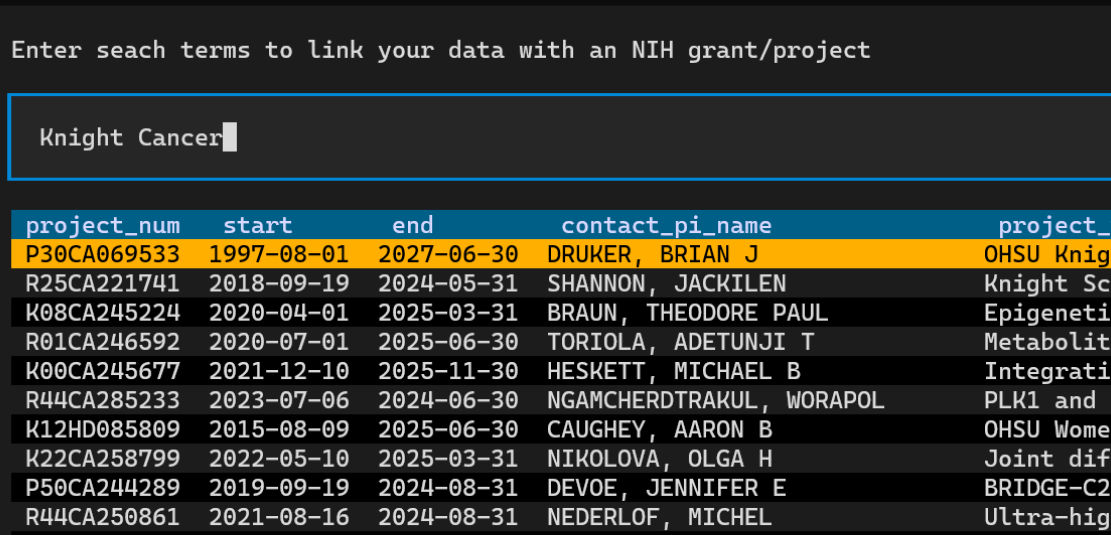Select project number R01CA246592
1111x535 pixels.
point(103,342)
